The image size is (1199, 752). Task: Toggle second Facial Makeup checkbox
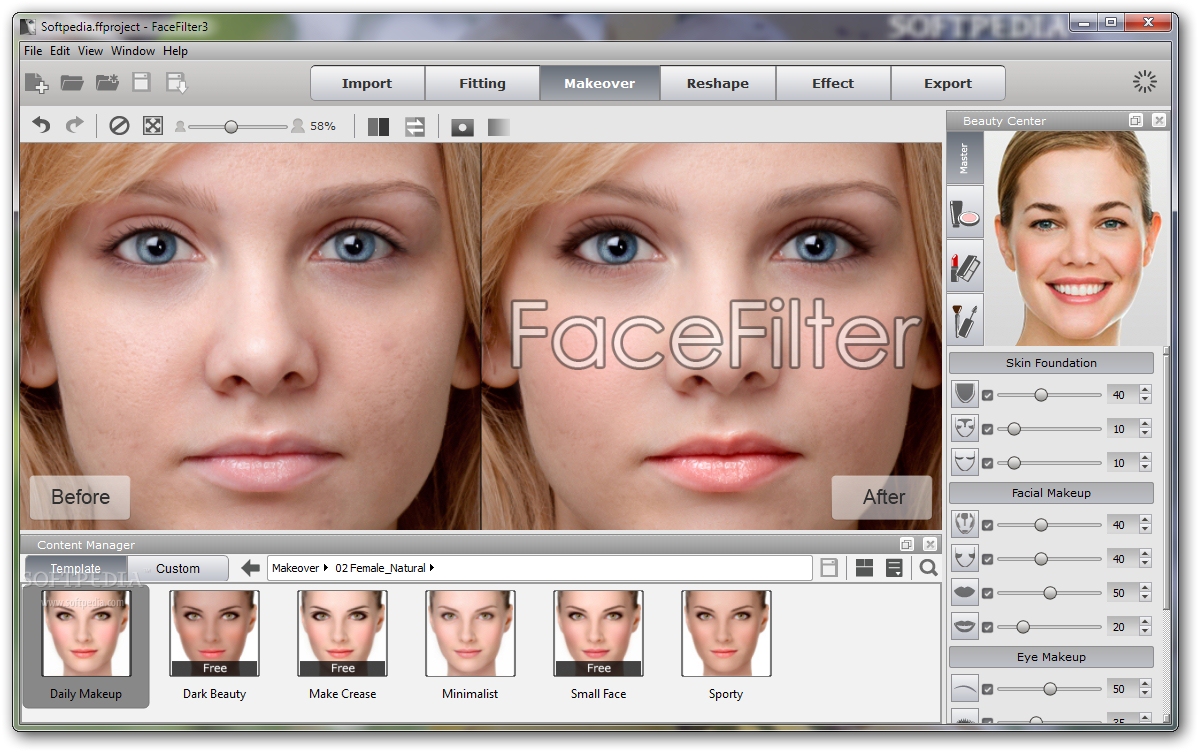click(987, 559)
